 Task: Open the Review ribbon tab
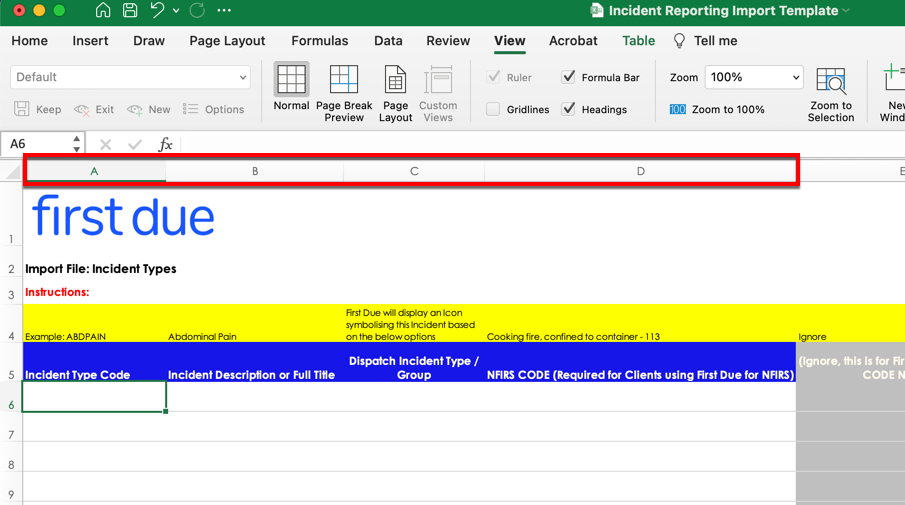pos(448,41)
